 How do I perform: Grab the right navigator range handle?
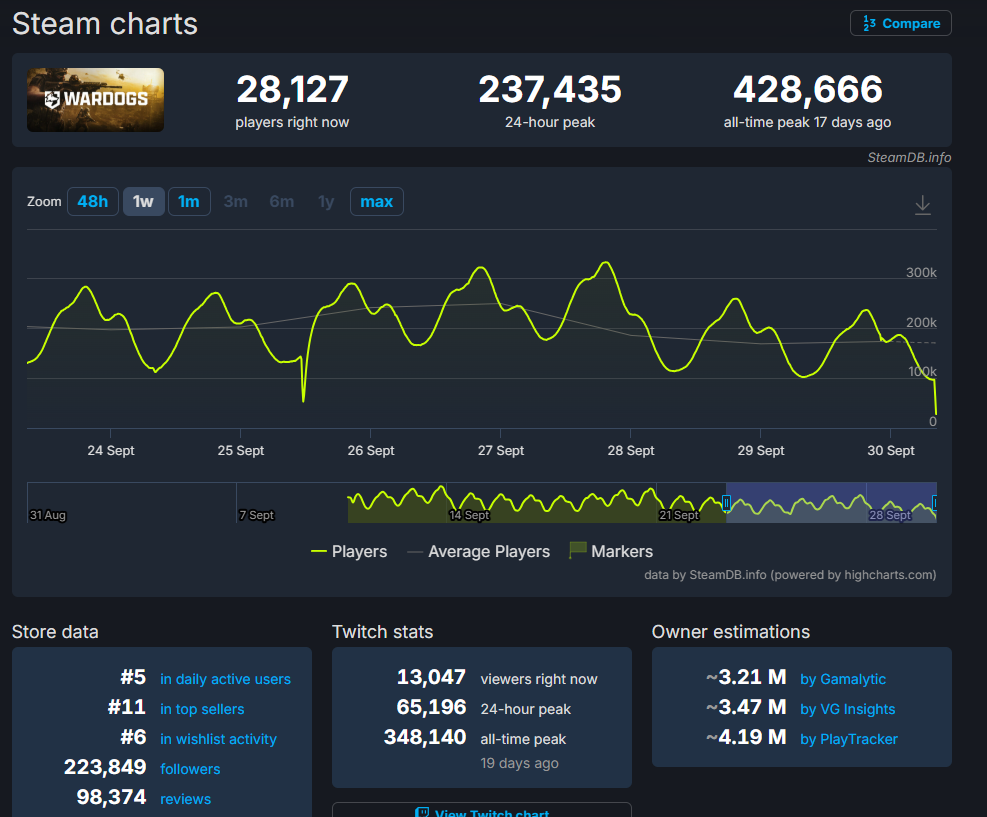pyautogui.click(x=935, y=502)
